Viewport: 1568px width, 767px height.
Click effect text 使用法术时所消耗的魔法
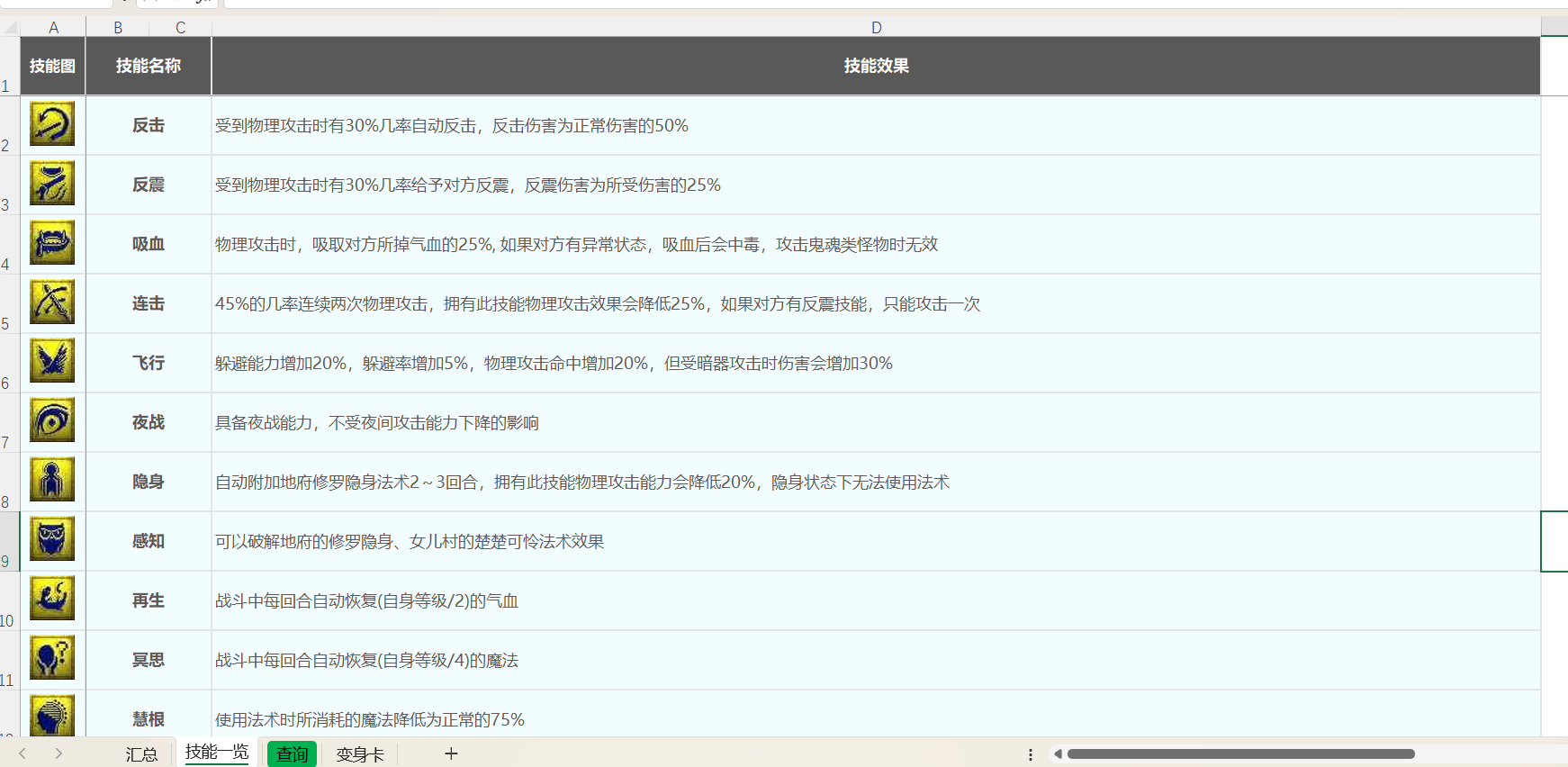pyautogui.click(x=370, y=720)
